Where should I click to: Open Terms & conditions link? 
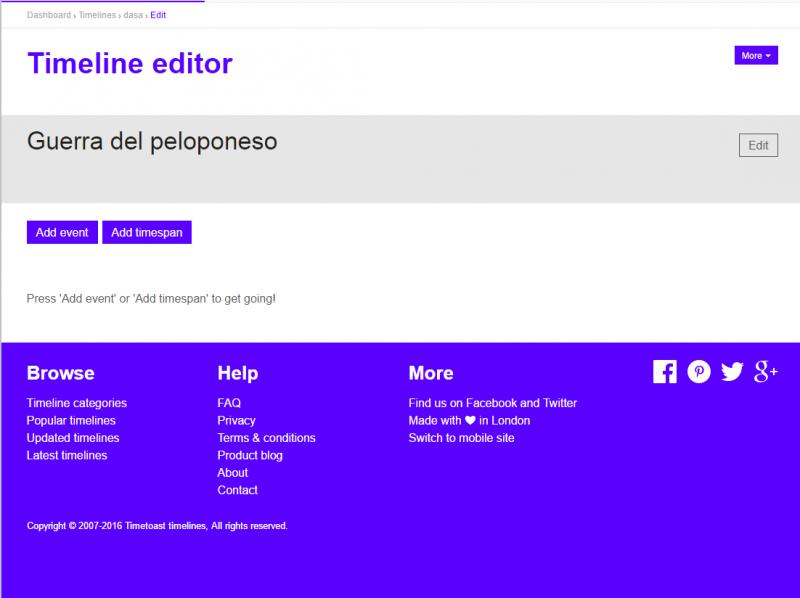[266, 438]
